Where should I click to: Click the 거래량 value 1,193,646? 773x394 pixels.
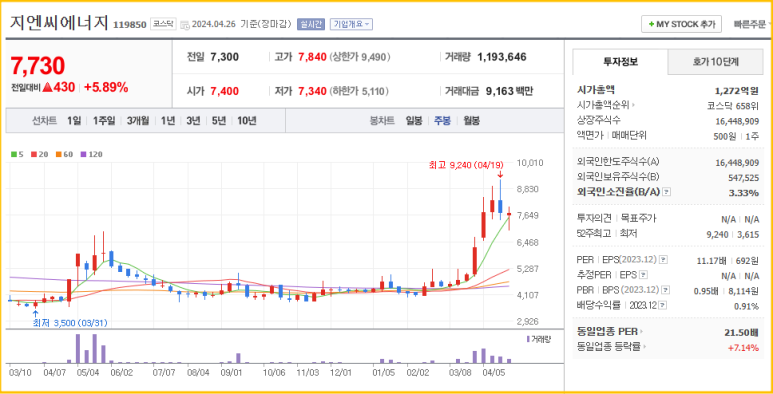point(502,57)
